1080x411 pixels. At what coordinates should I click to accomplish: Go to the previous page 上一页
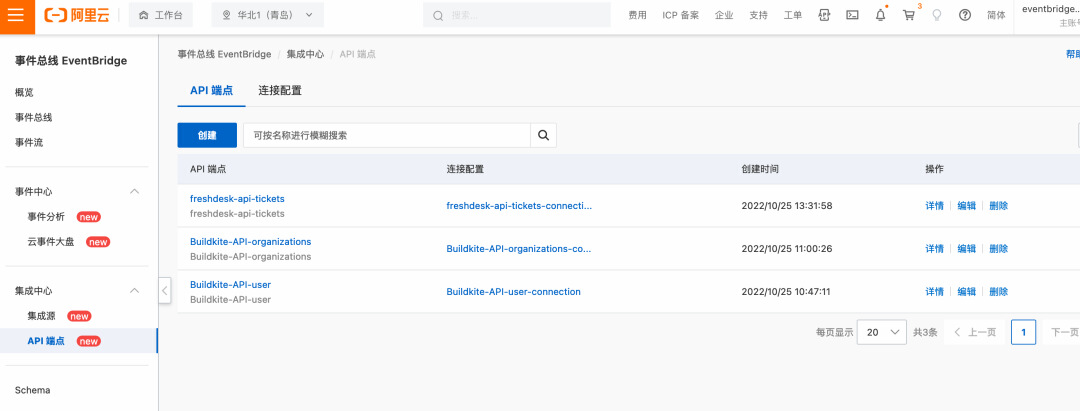point(975,332)
